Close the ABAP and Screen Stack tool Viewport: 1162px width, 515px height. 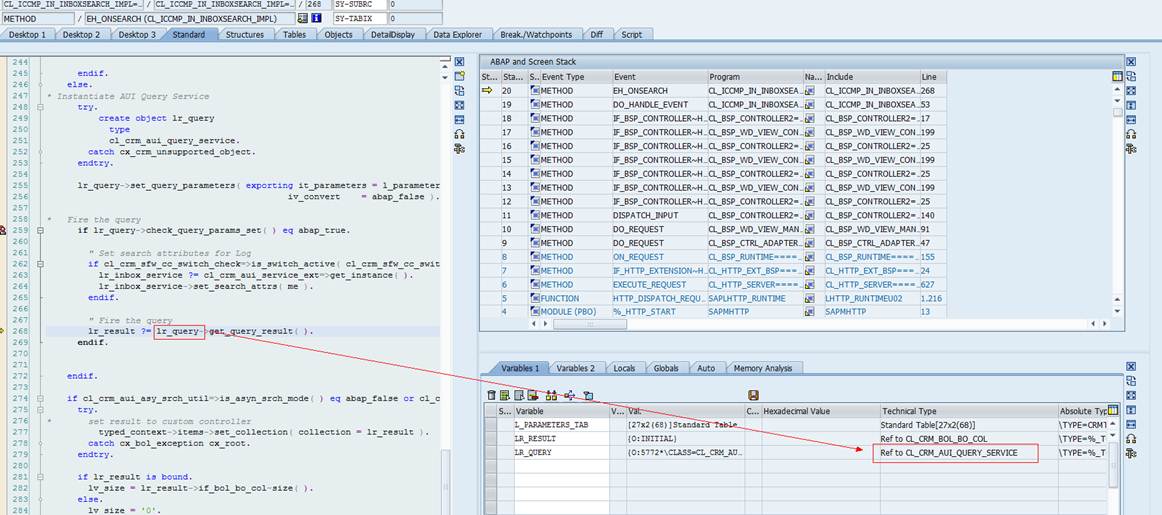tap(1131, 62)
